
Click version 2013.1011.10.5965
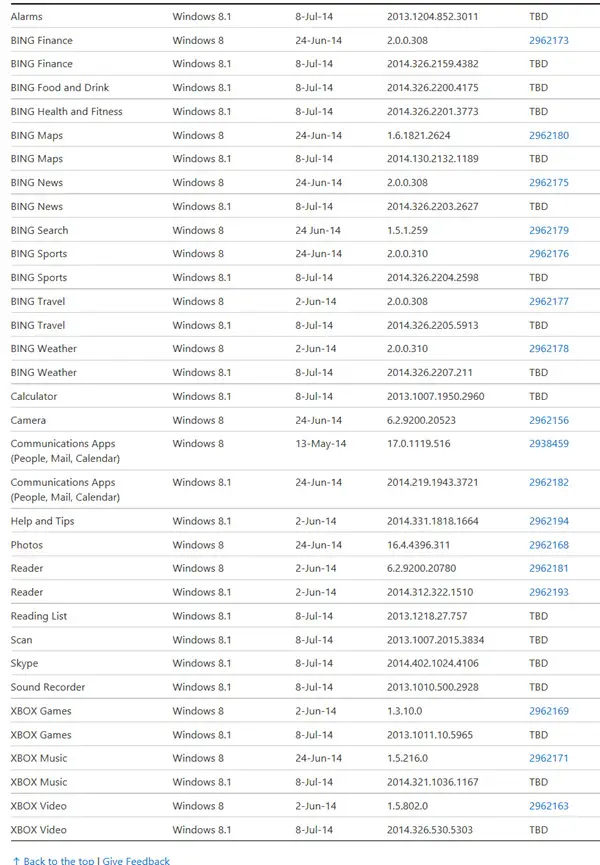[430, 735]
